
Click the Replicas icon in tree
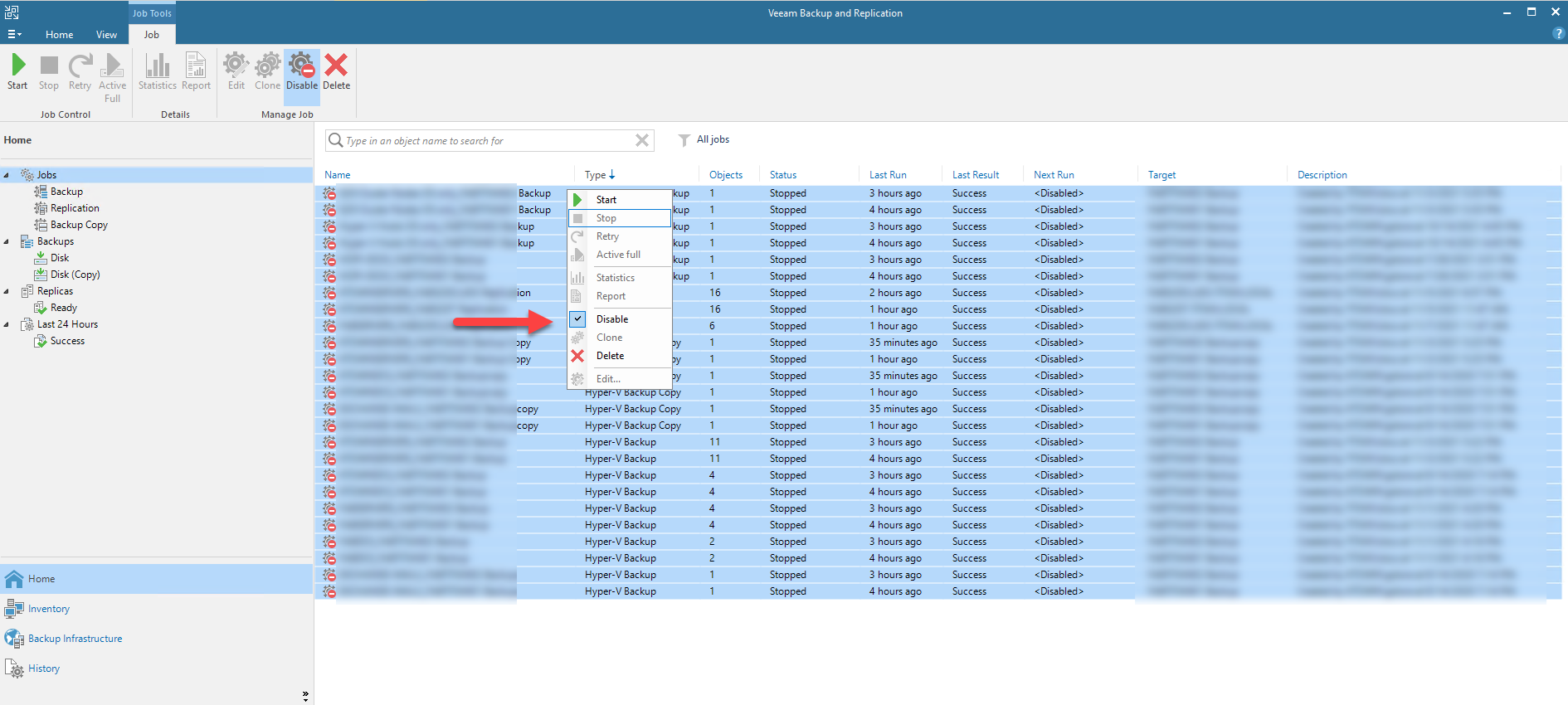[x=27, y=291]
